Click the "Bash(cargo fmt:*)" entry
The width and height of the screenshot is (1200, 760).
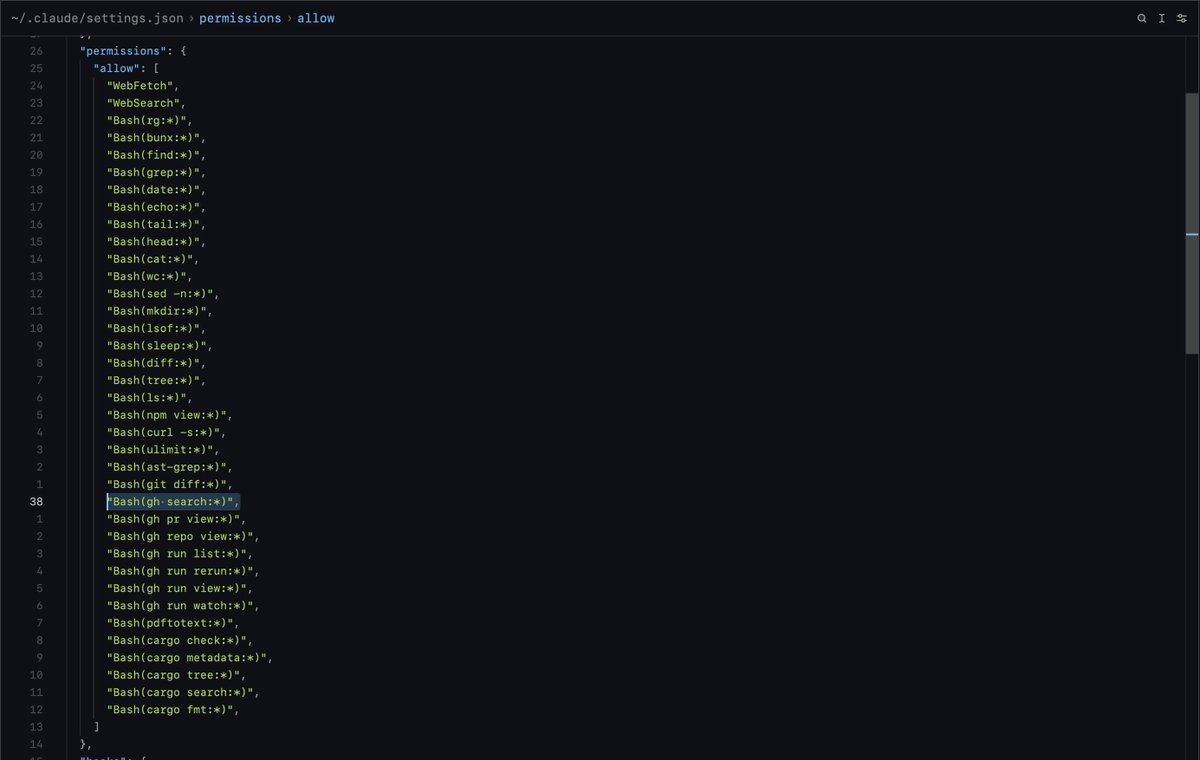pos(173,710)
